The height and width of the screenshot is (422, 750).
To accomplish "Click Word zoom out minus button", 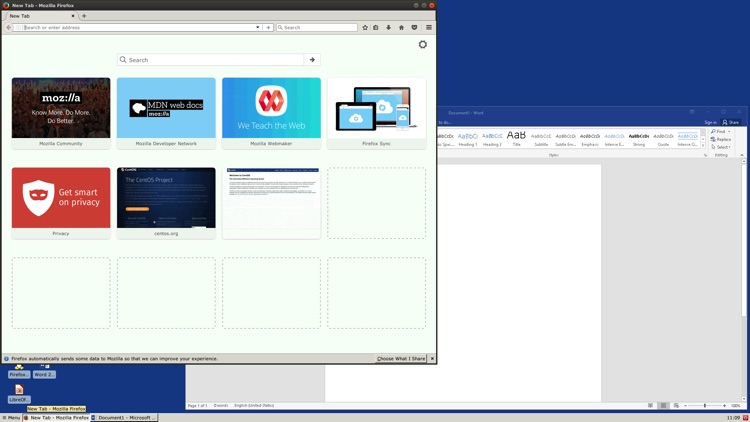I will [685, 406].
